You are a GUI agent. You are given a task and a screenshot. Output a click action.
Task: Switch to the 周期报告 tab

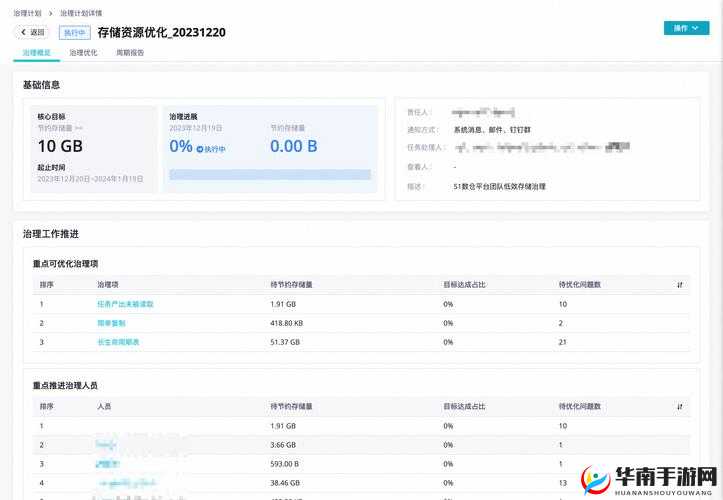tap(130, 53)
